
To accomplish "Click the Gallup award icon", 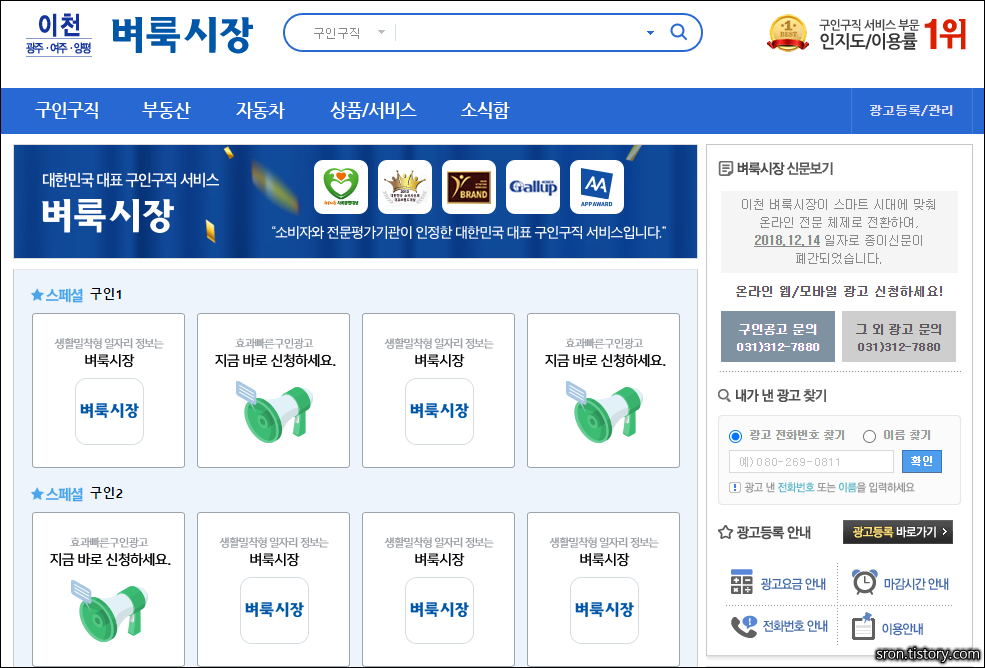I will click(533, 187).
